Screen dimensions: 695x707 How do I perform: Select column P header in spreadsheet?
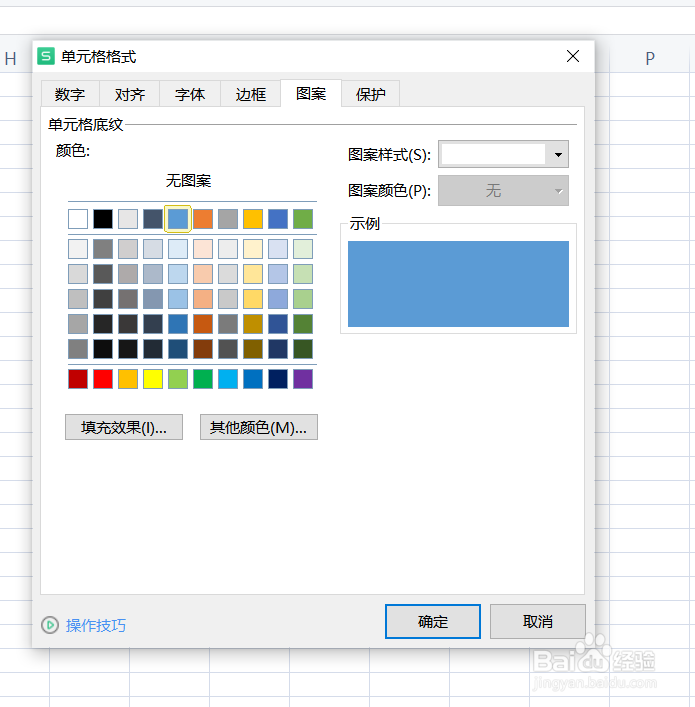[649, 59]
